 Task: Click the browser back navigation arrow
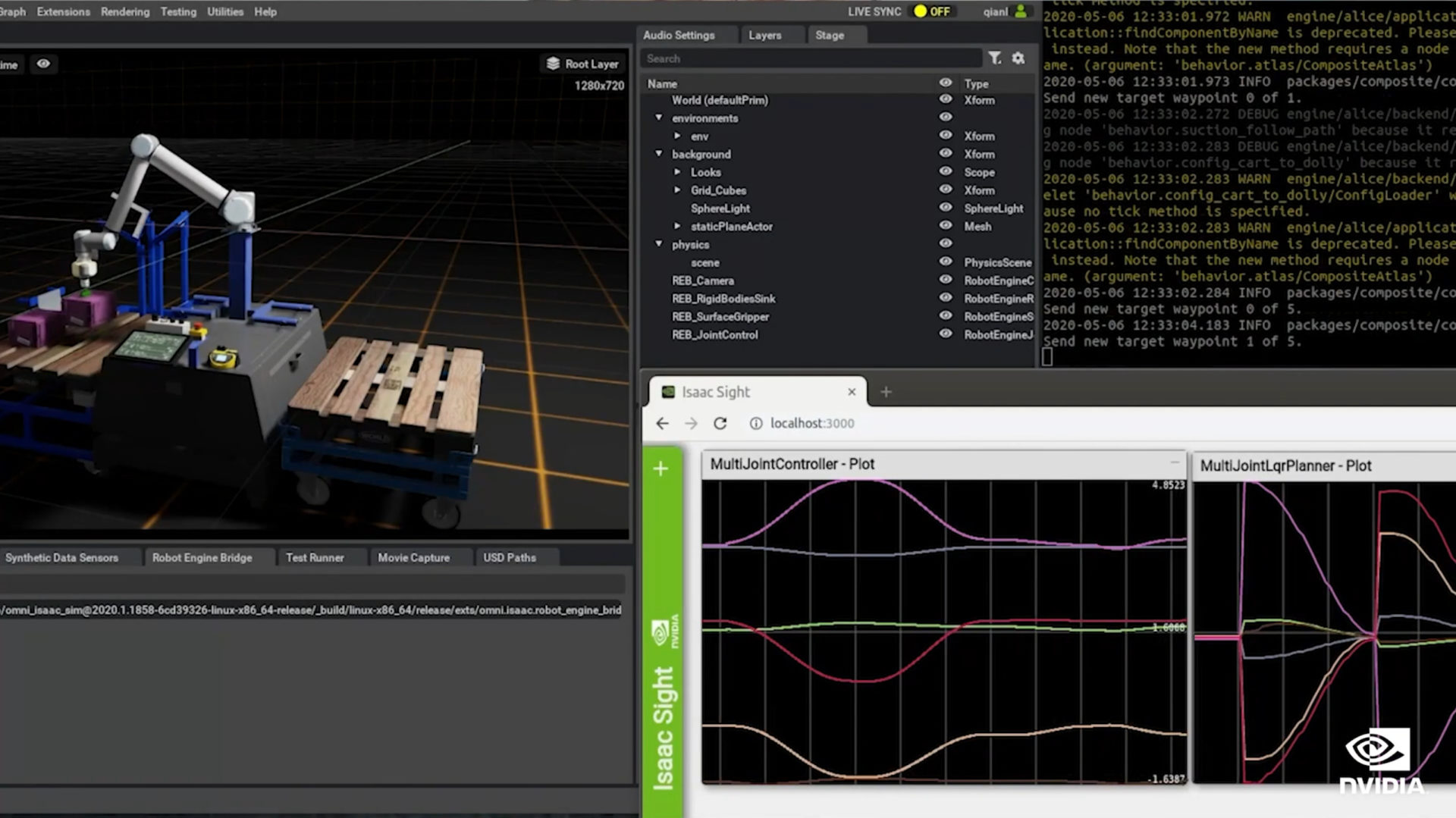[661, 424]
